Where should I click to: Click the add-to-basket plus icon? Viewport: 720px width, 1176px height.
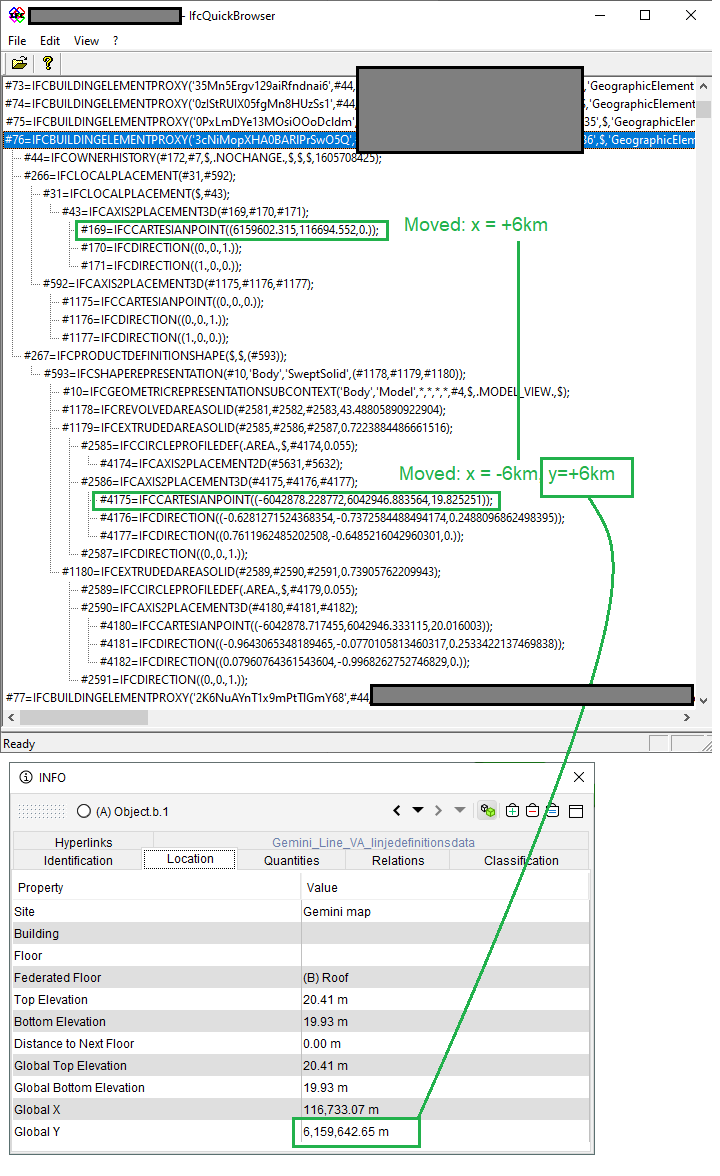[x=512, y=811]
